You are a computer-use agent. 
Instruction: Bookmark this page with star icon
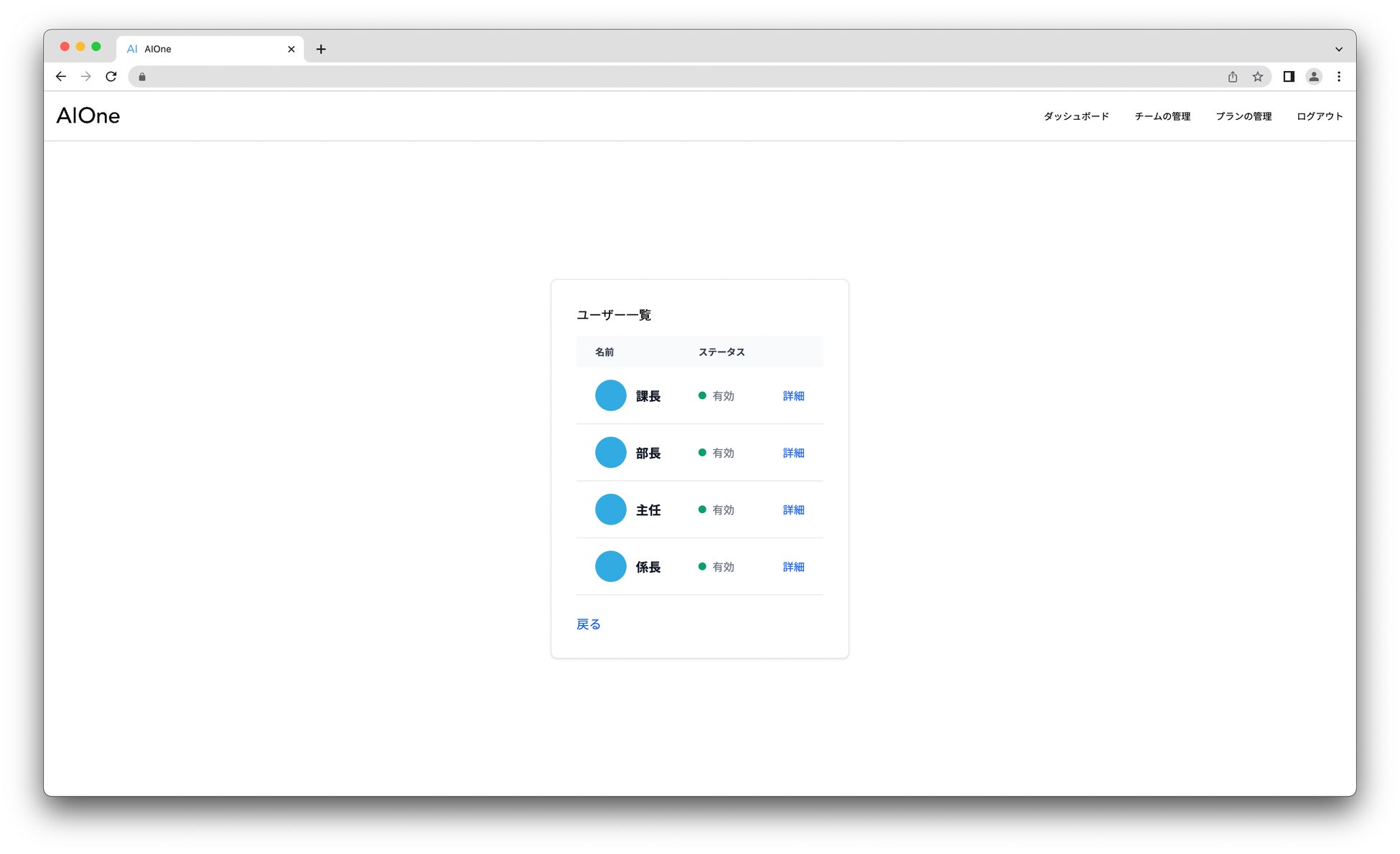[x=1258, y=77]
